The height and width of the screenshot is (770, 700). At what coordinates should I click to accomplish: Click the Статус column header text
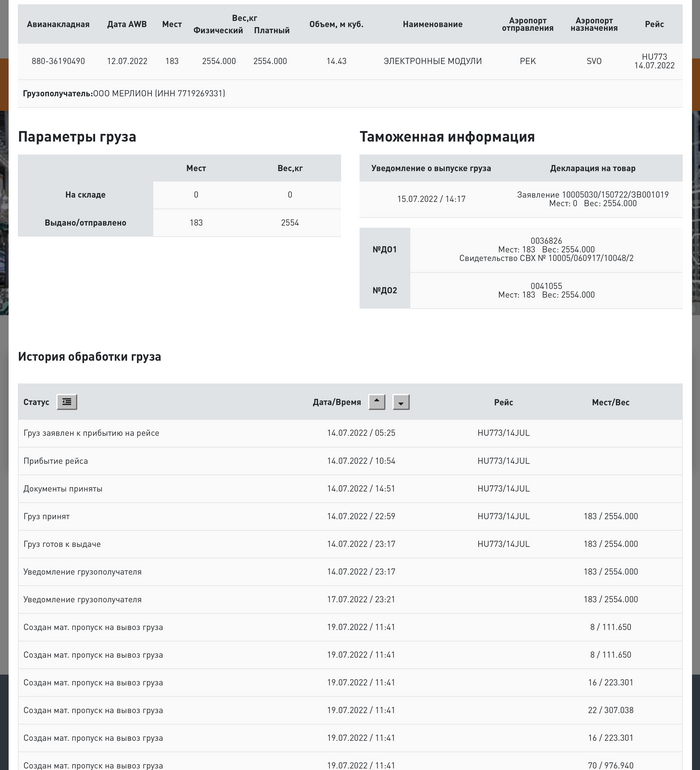(36, 402)
